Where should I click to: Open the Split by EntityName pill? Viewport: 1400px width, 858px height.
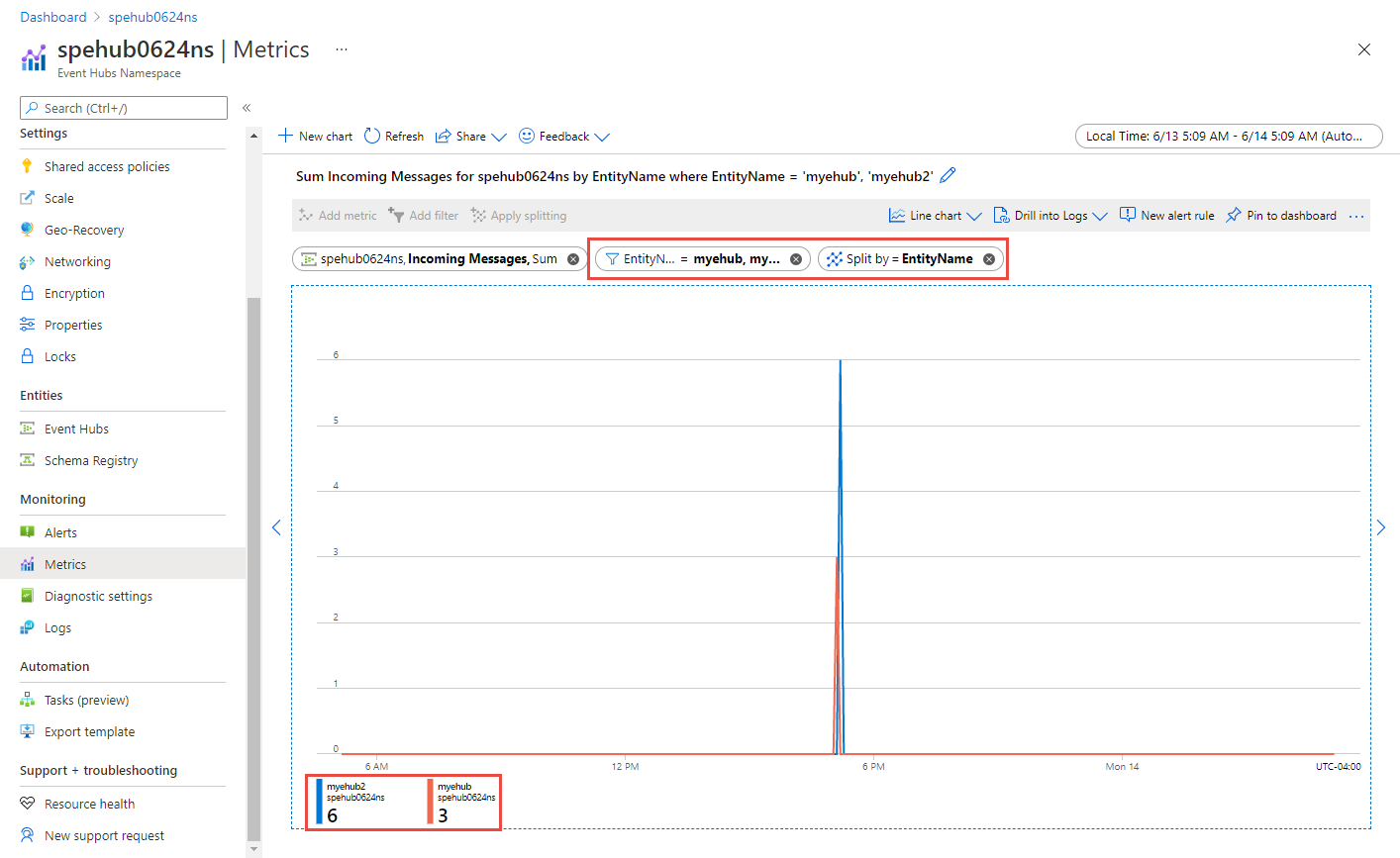(x=910, y=259)
